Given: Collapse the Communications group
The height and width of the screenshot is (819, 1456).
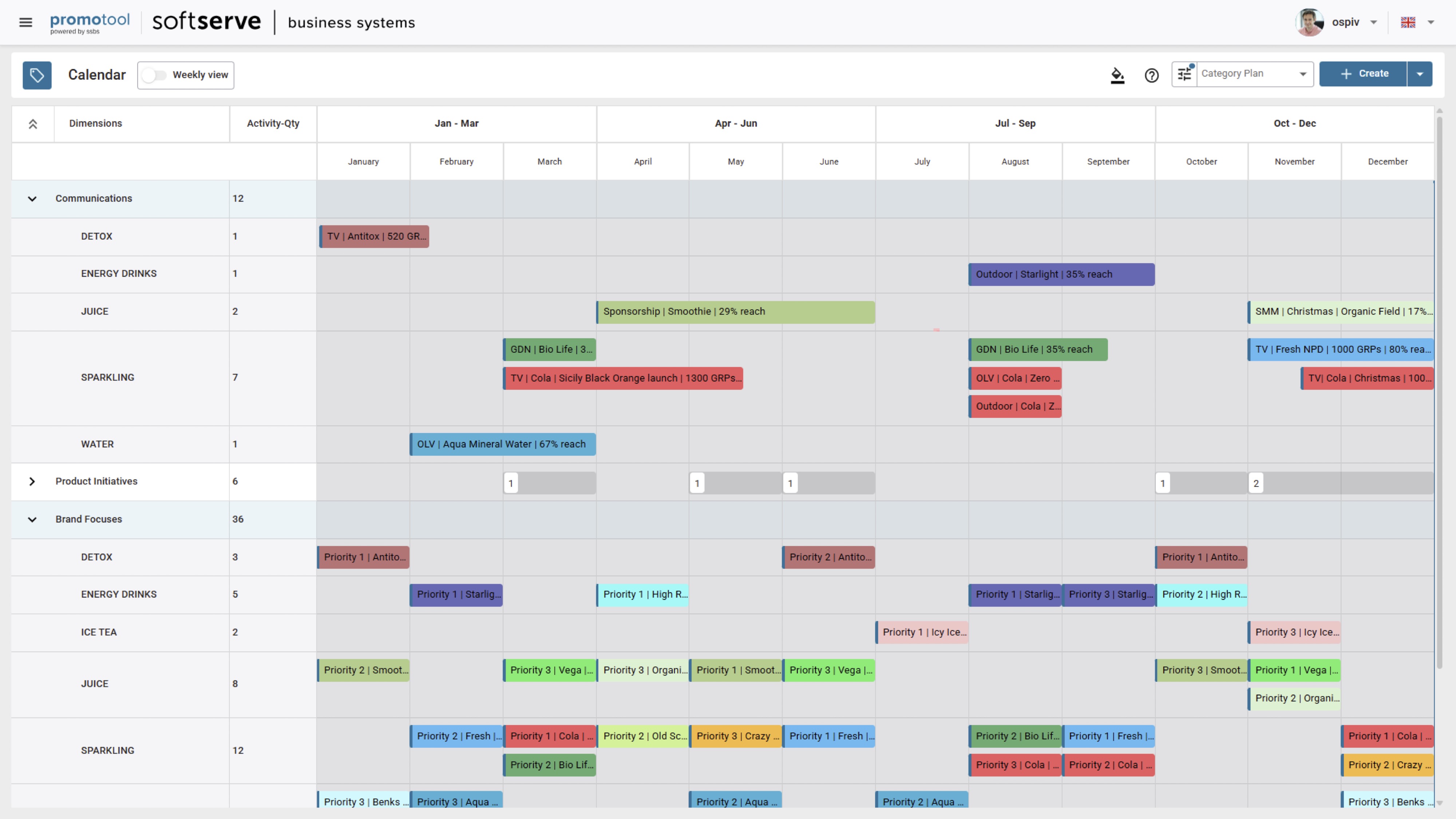Looking at the screenshot, I should click(x=32, y=199).
